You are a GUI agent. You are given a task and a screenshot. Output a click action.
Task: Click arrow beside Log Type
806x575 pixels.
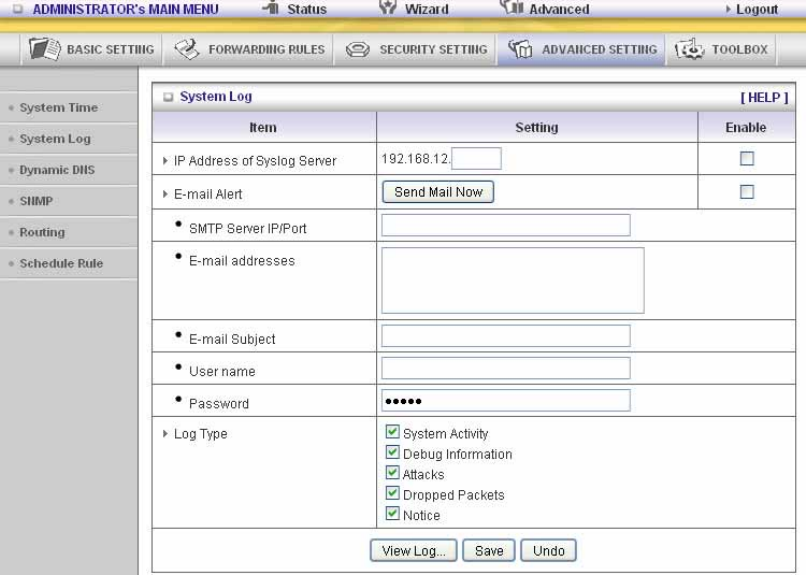point(165,434)
